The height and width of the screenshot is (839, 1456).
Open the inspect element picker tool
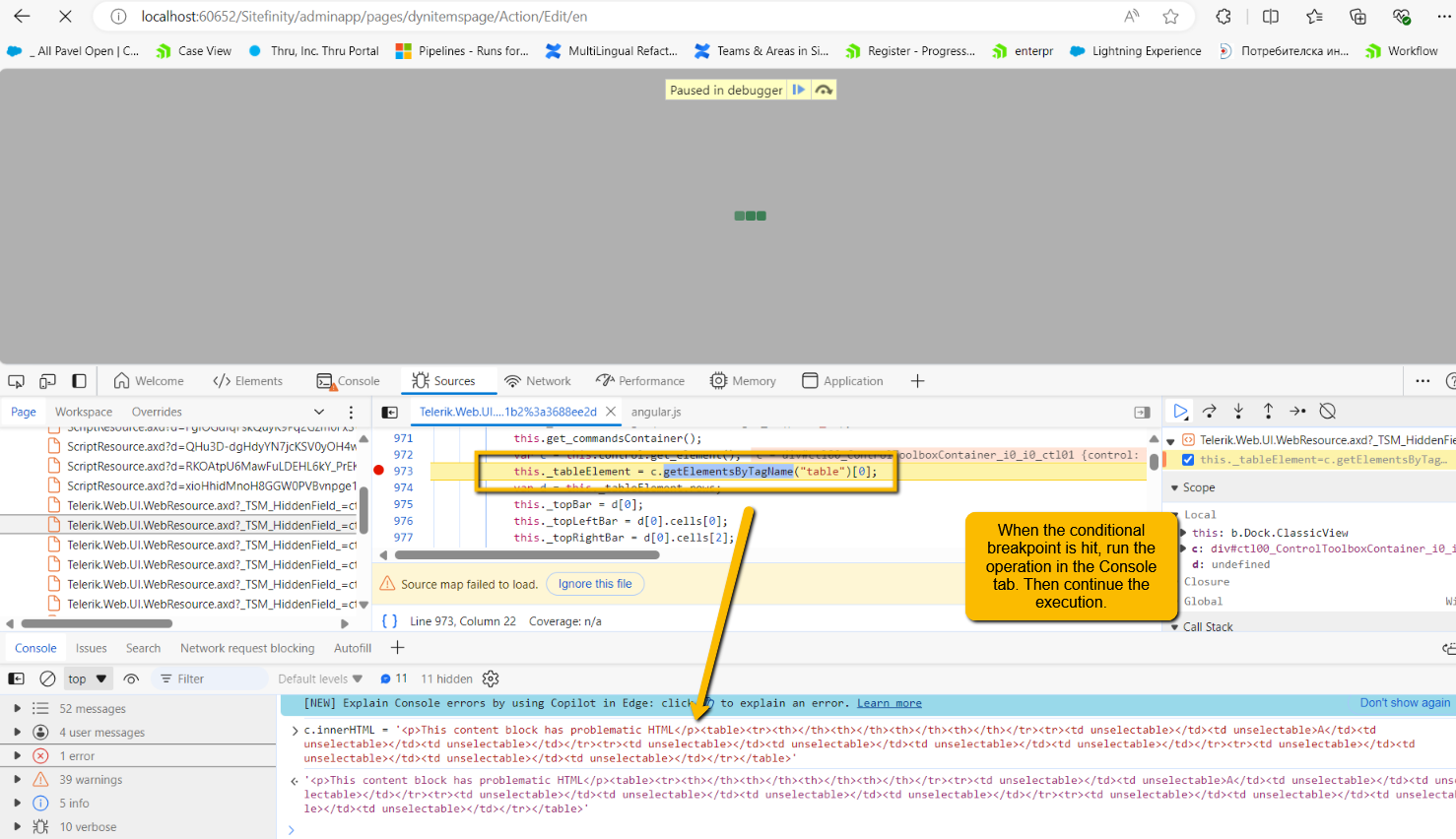(16, 381)
